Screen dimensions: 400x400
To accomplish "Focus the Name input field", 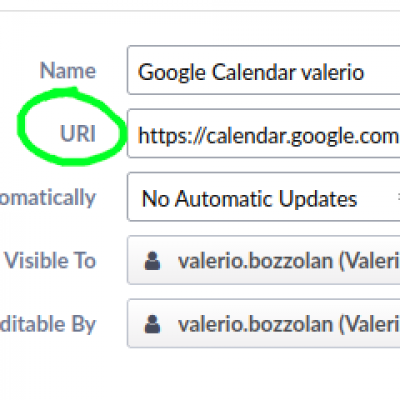I will tap(263, 70).
